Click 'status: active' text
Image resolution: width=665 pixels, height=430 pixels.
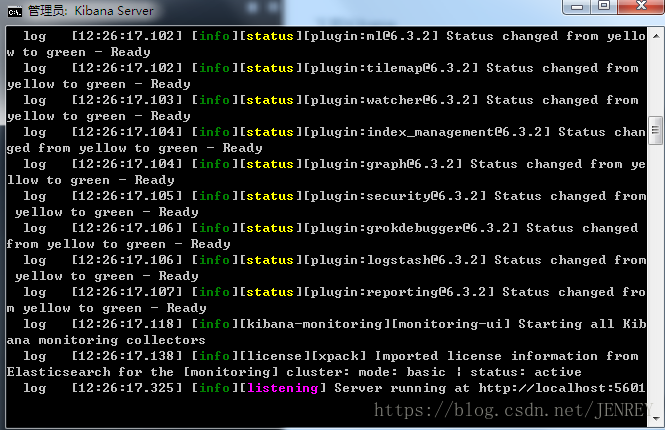[526, 372]
